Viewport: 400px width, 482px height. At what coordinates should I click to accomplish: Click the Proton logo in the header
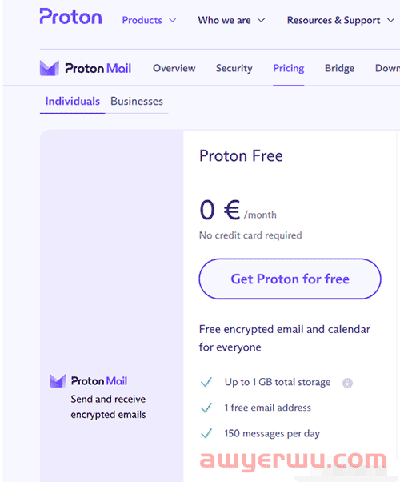[71, 16]
